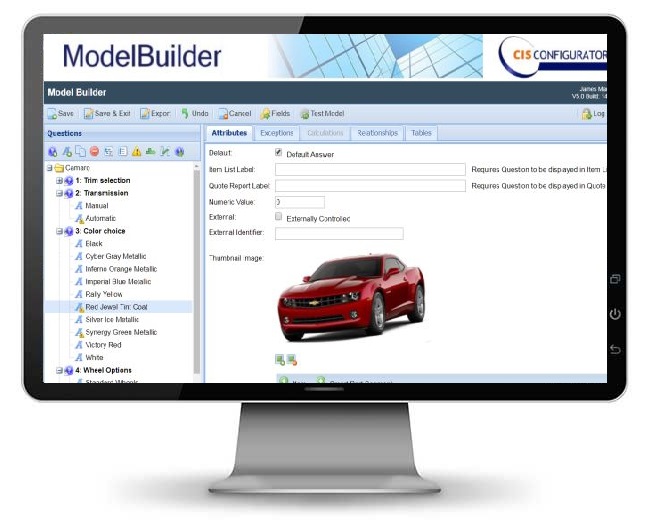Open the Calculations tab
Screen dimensions: 648x525
325,133
